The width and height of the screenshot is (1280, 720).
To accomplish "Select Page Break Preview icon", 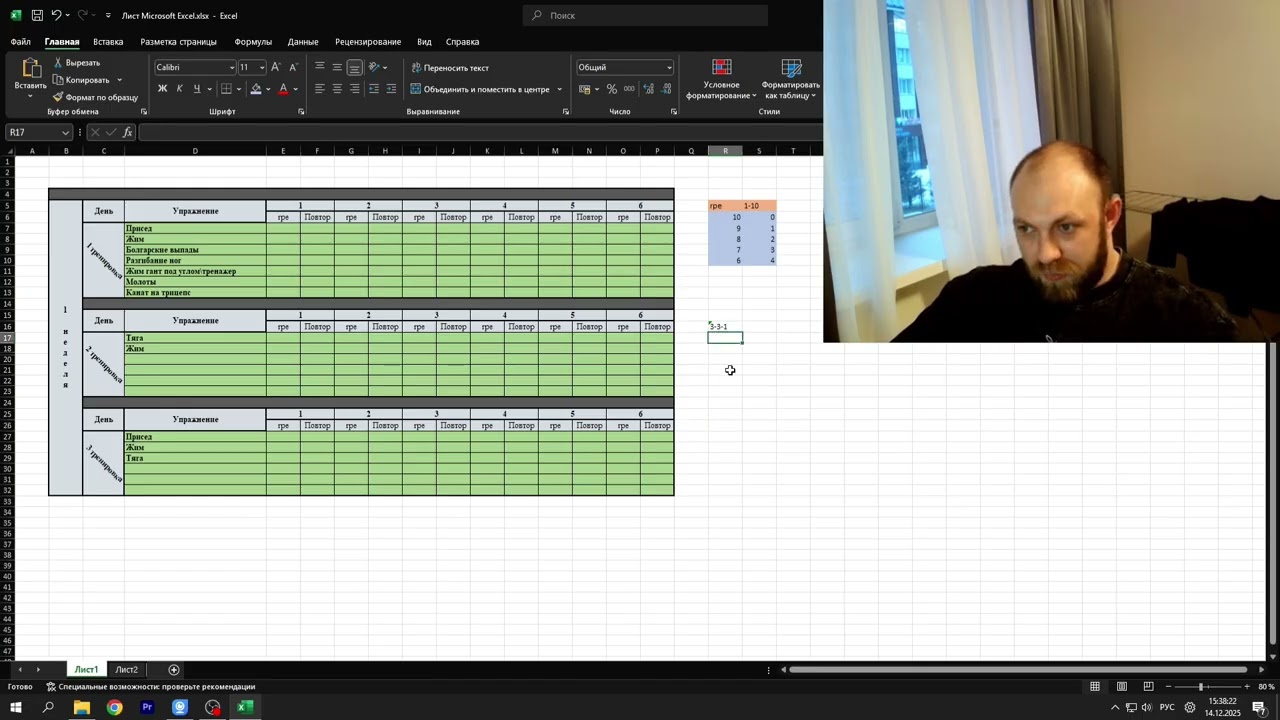I will 1148,686.
